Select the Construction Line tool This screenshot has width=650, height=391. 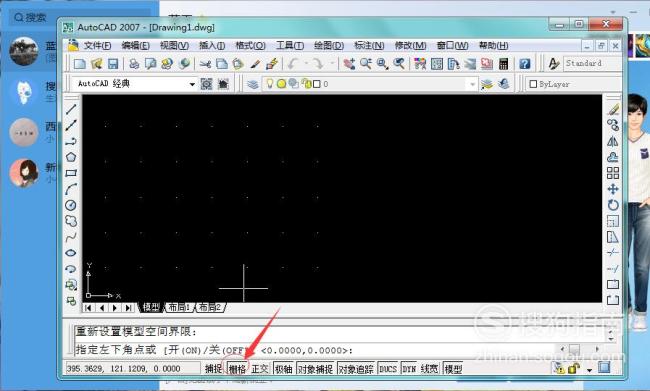[71, 125]
